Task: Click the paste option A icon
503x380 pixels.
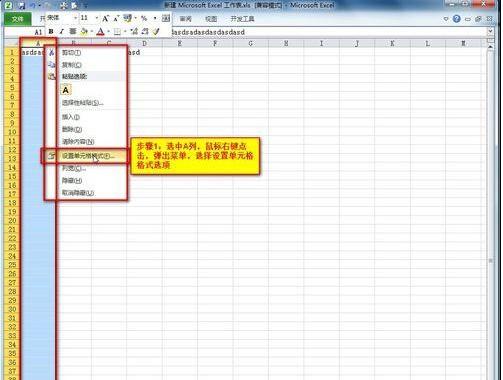Action: tap(66, 90)
